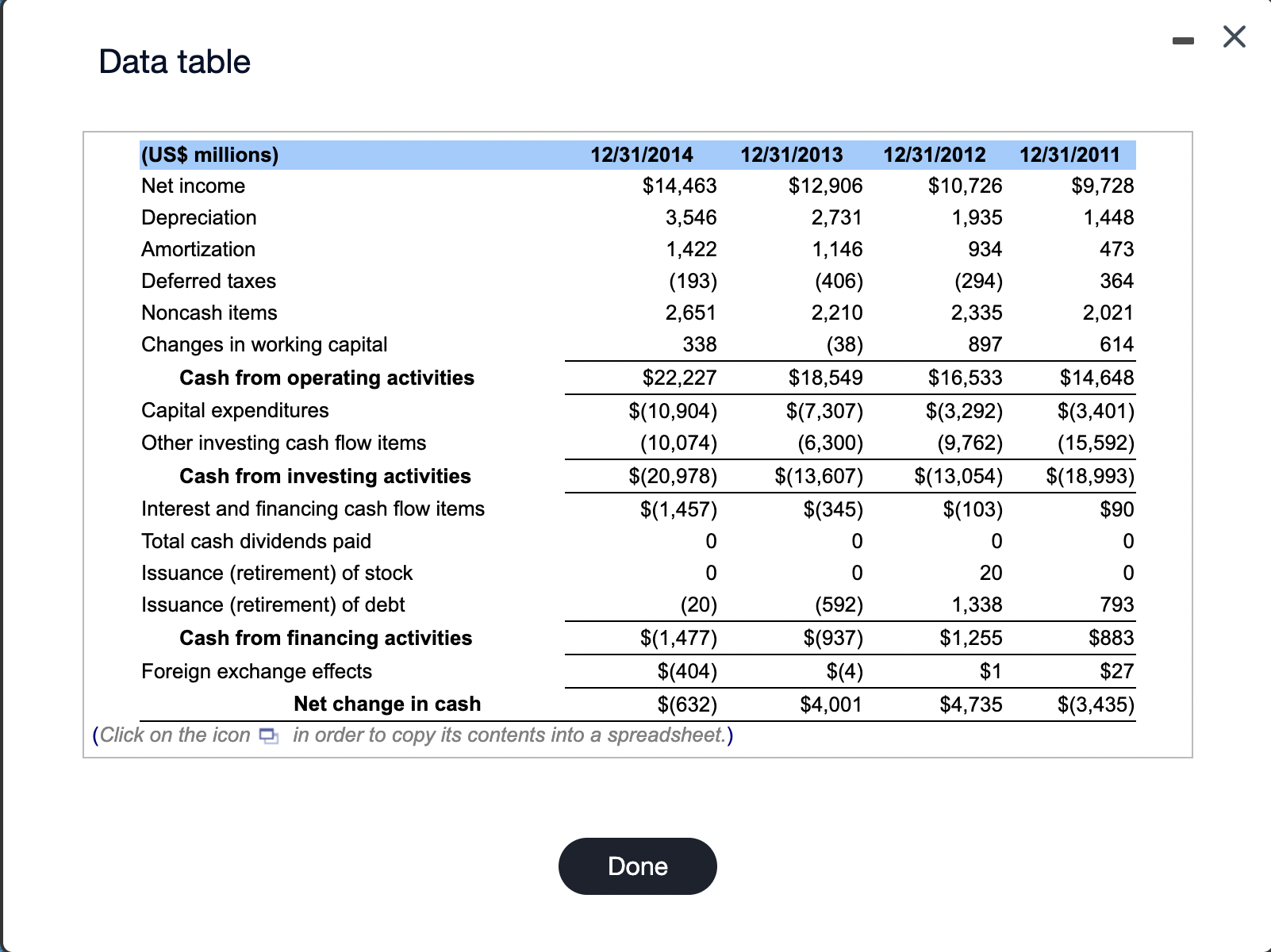
Task: Close the Data table window
Action: (1233, 36)
